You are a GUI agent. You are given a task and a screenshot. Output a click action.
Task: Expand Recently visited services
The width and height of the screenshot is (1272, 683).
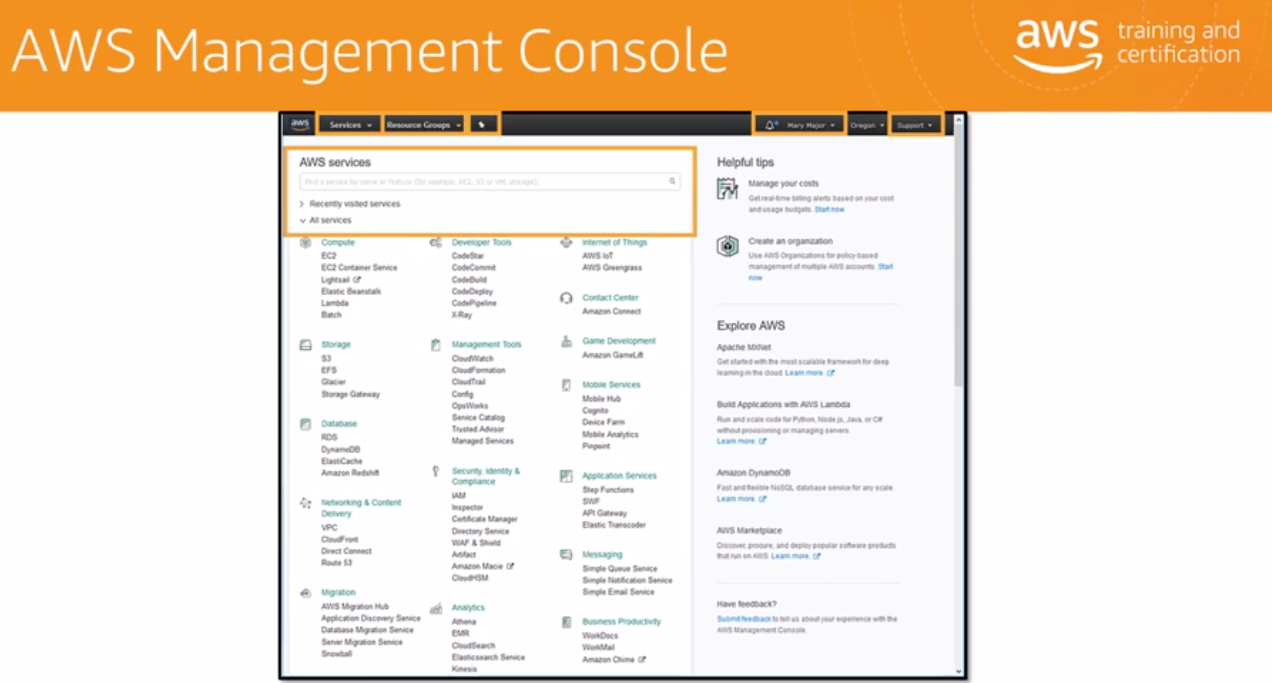coord(350,204)
